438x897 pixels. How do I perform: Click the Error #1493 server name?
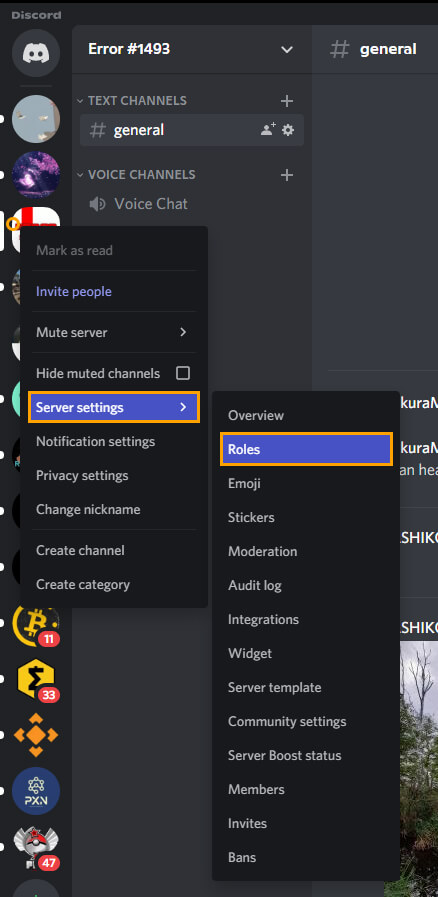coord(129,49)
